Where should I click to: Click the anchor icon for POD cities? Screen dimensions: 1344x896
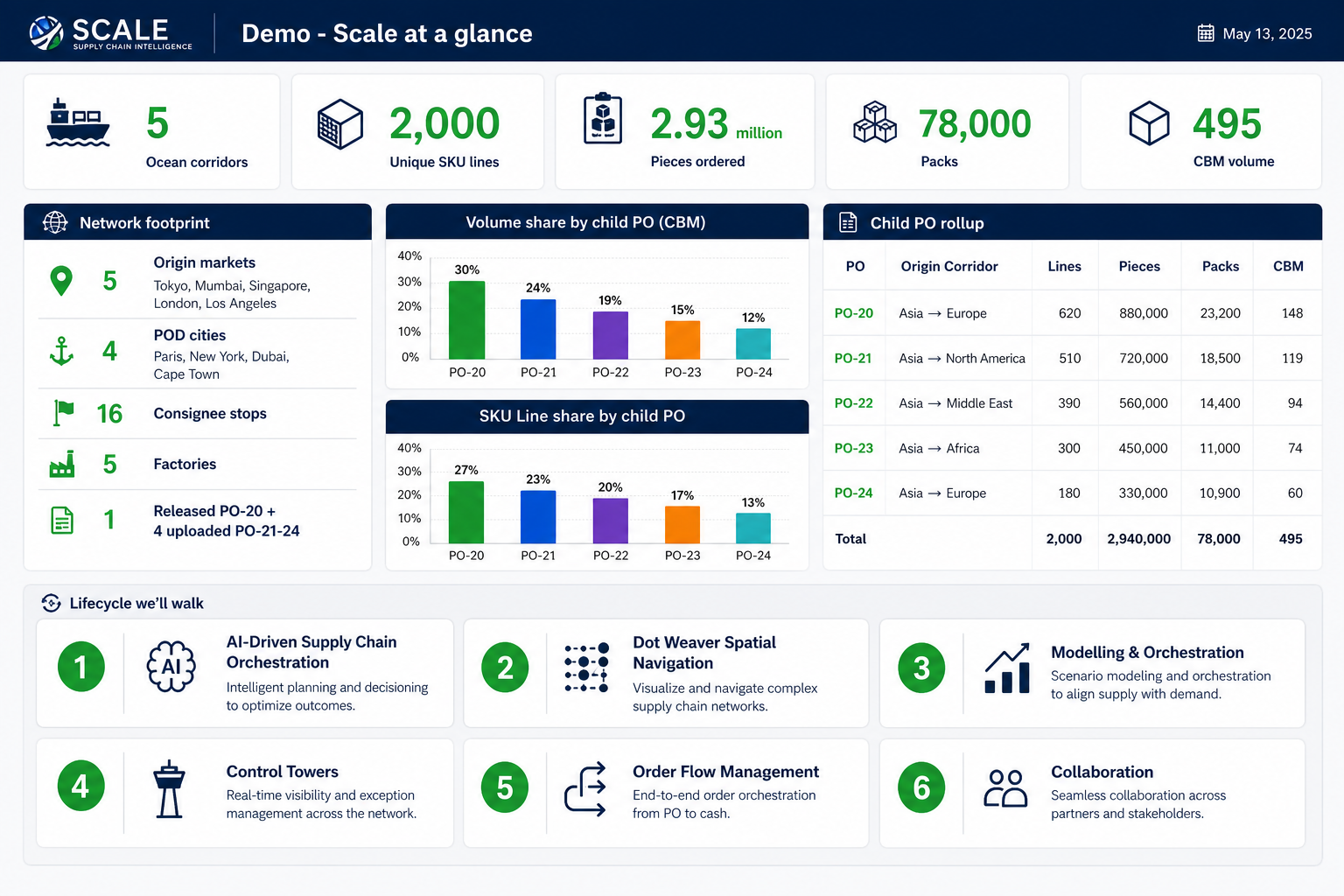[61, 351]
